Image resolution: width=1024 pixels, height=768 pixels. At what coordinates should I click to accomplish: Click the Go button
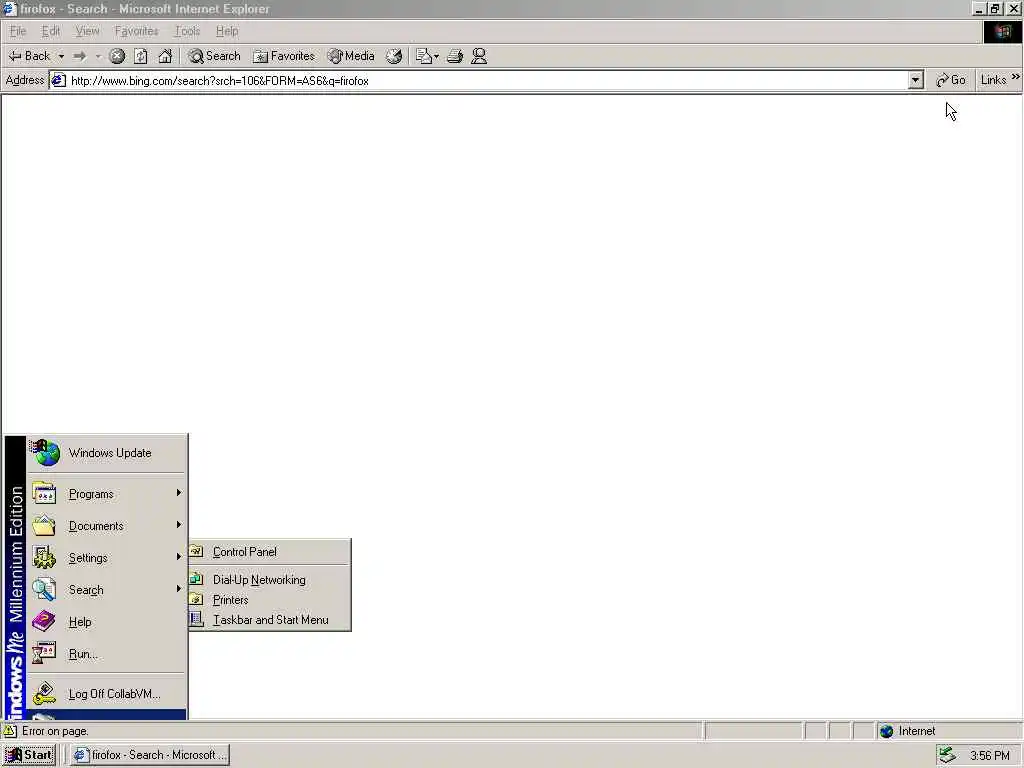pos(950,80)
